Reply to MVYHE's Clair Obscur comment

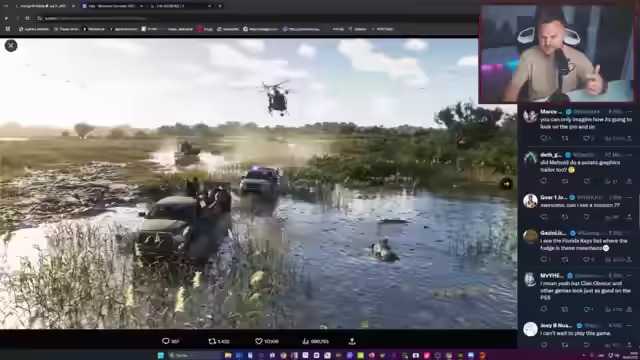(x=544, y=309)
